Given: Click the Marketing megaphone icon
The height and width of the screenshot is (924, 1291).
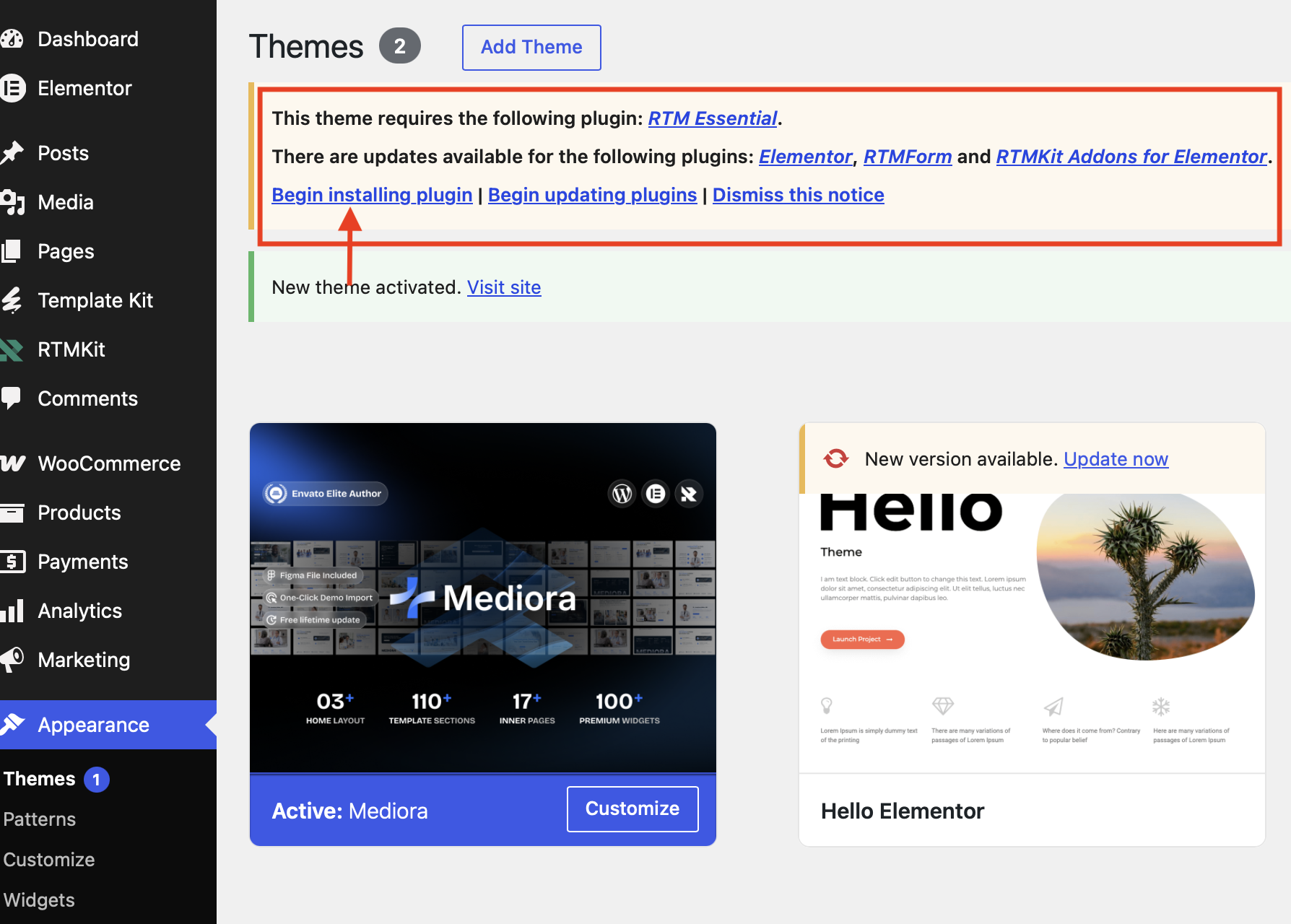Looking at the screenshot, I should 12,660.
